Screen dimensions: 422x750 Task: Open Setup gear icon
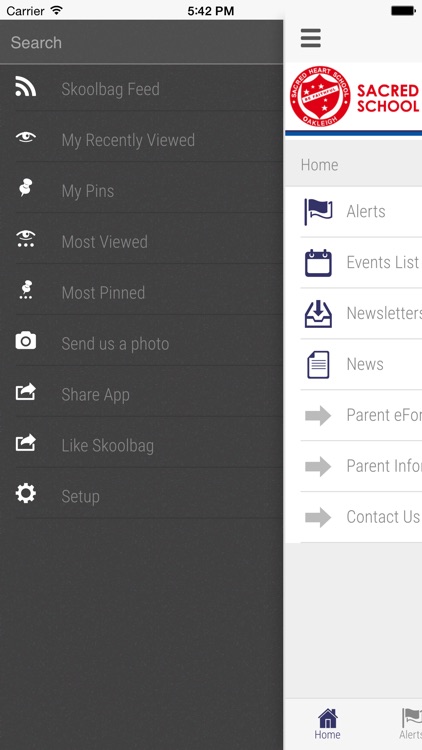[25, 493]
